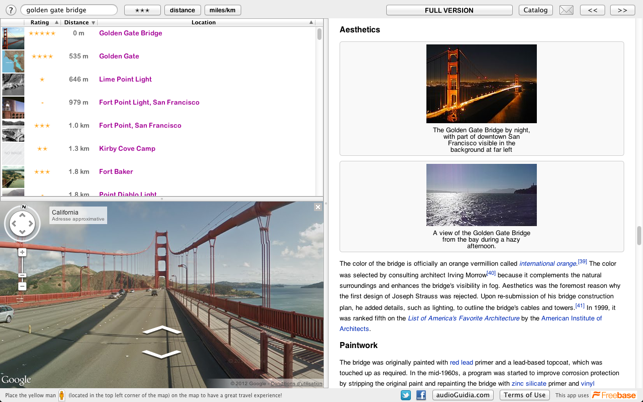643x402 pixels.
Task: Click the Freebase logo
Action: [614, 395]
